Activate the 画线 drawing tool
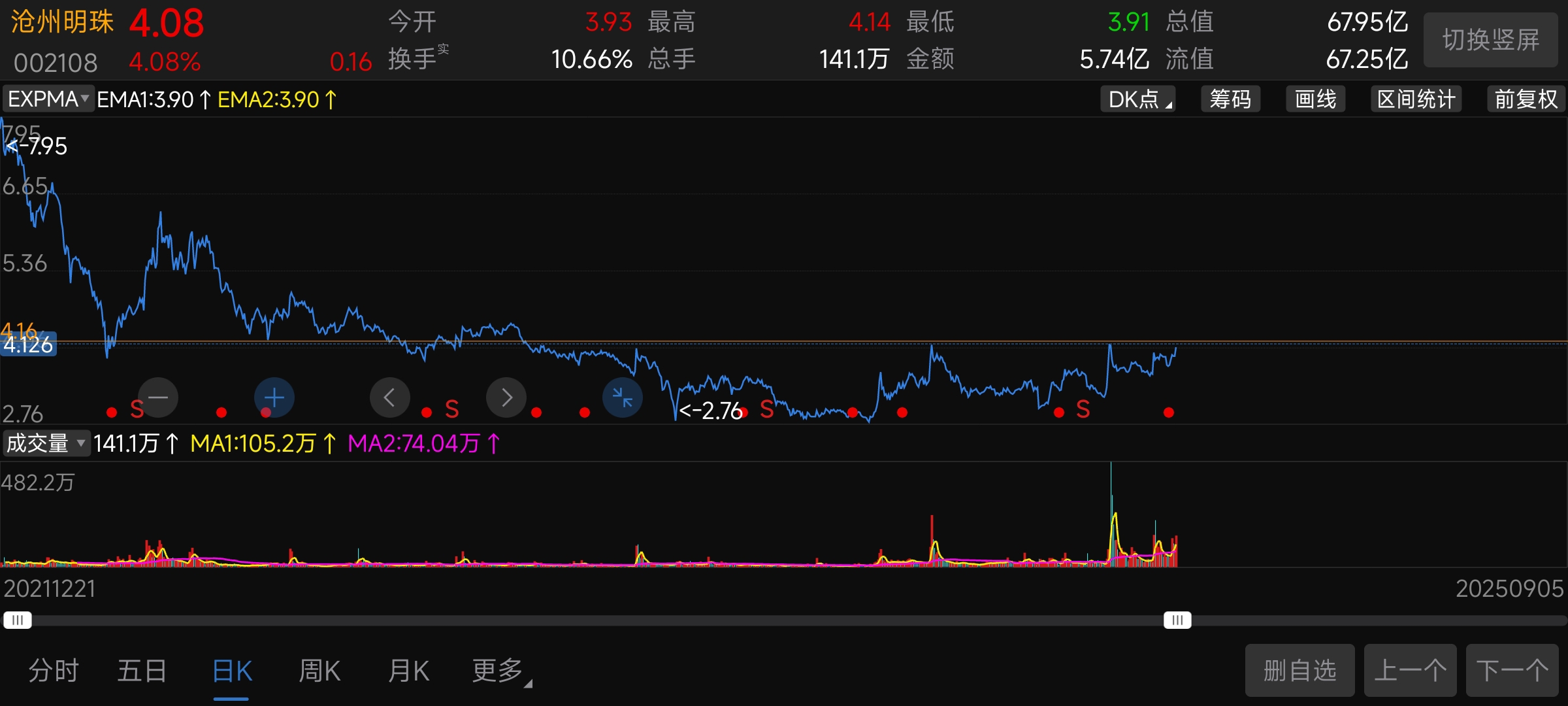 pyautogui.click(x=1316, y=99)
